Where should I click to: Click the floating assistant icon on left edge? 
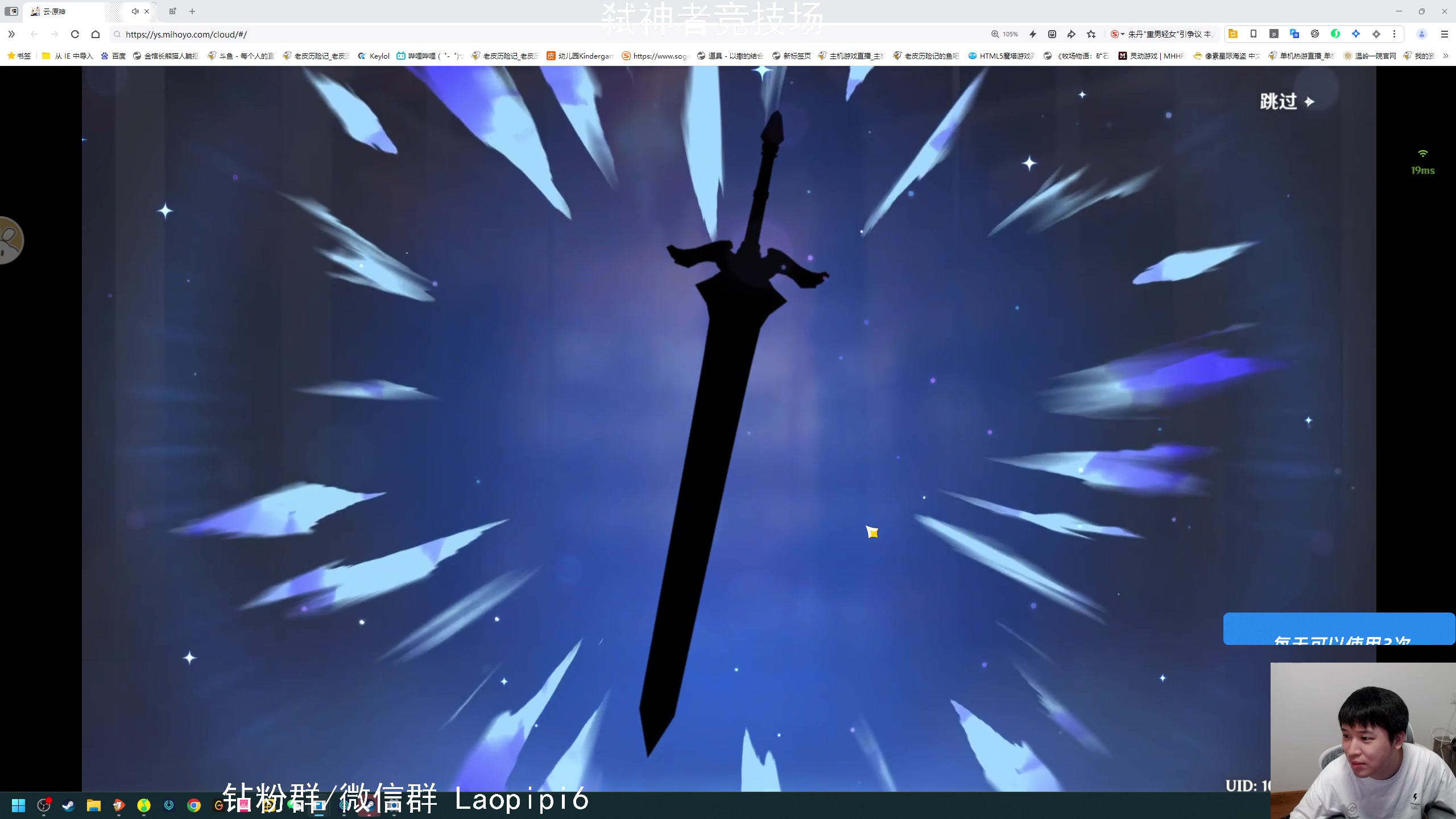pyautogui.click(x=11, y=240)
